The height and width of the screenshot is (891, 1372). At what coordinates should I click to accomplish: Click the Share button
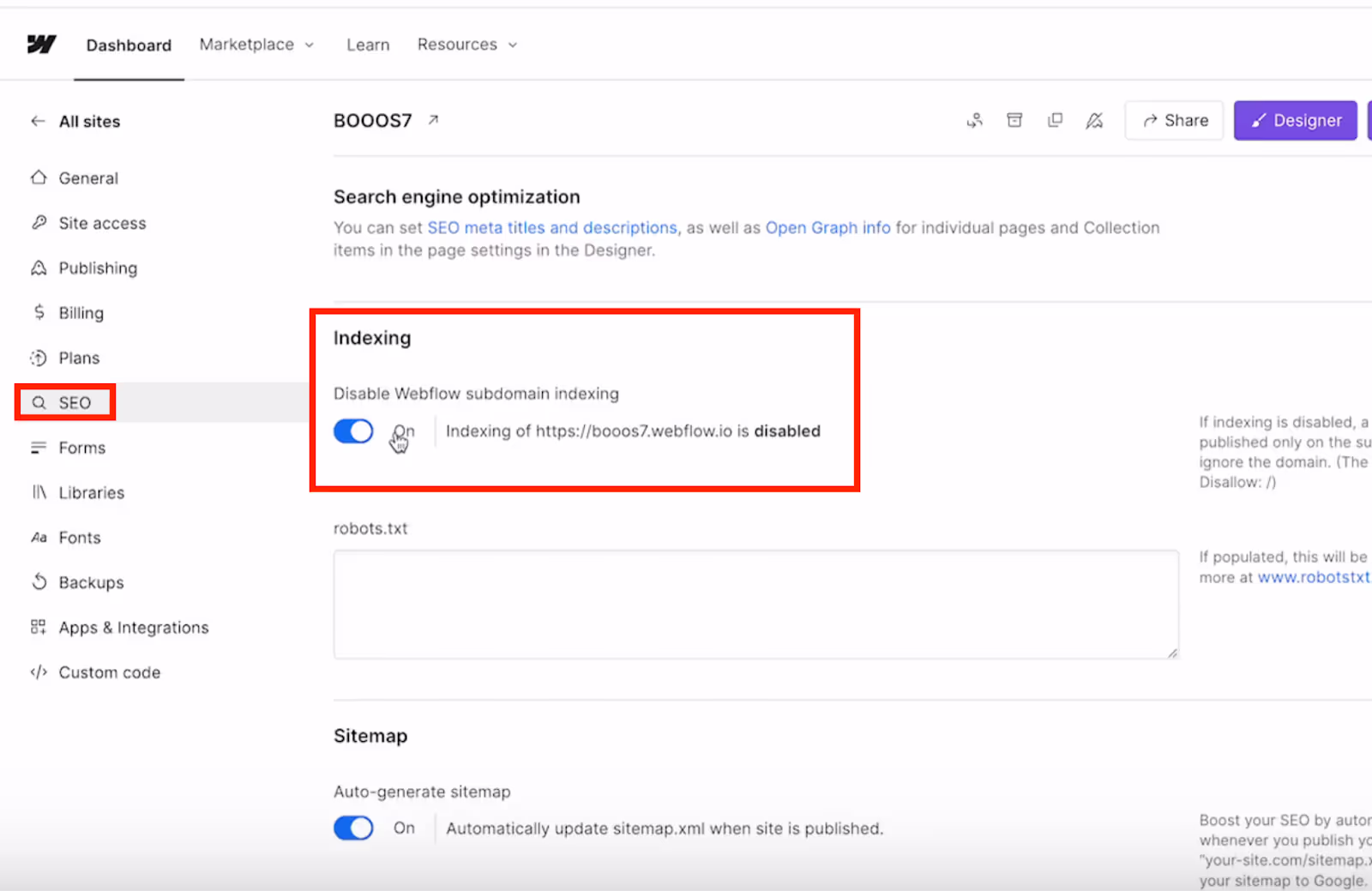pyautogui.click(x=1174, y=120)
